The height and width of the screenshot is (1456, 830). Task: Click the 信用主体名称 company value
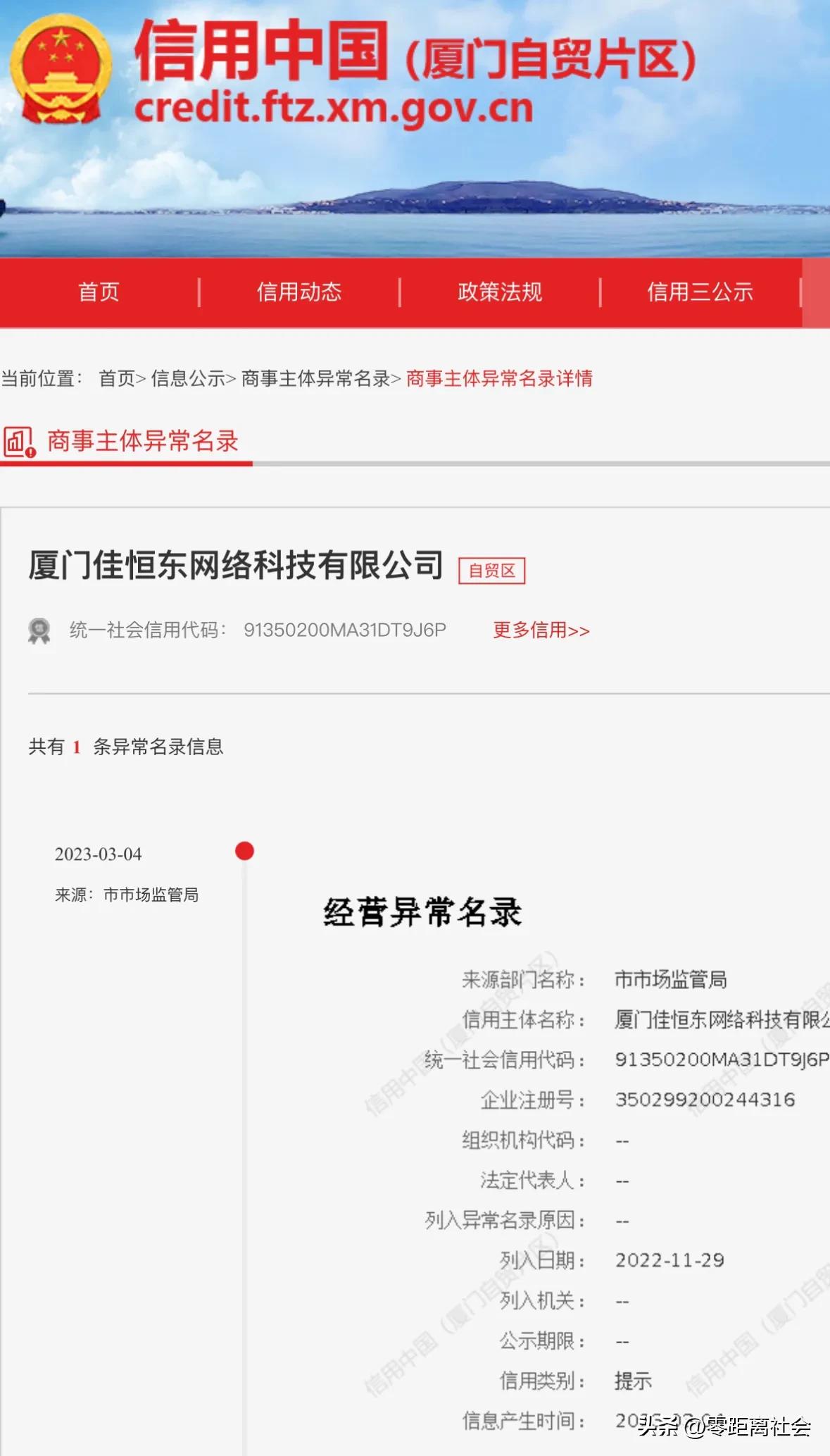click(x=722, y=1019)
